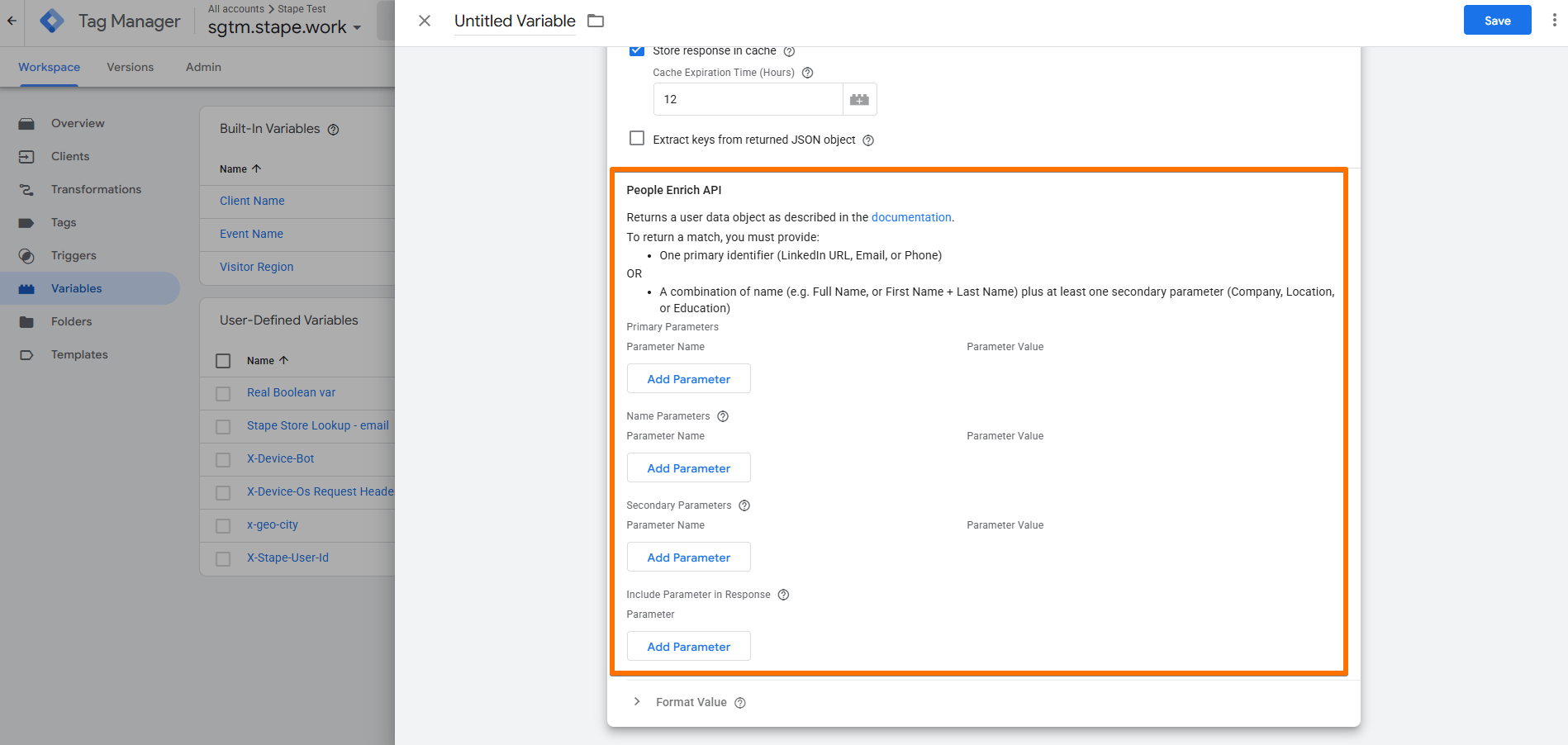
Task: Add a parameter under Primary Parameters
Action: tap(689, 379)
